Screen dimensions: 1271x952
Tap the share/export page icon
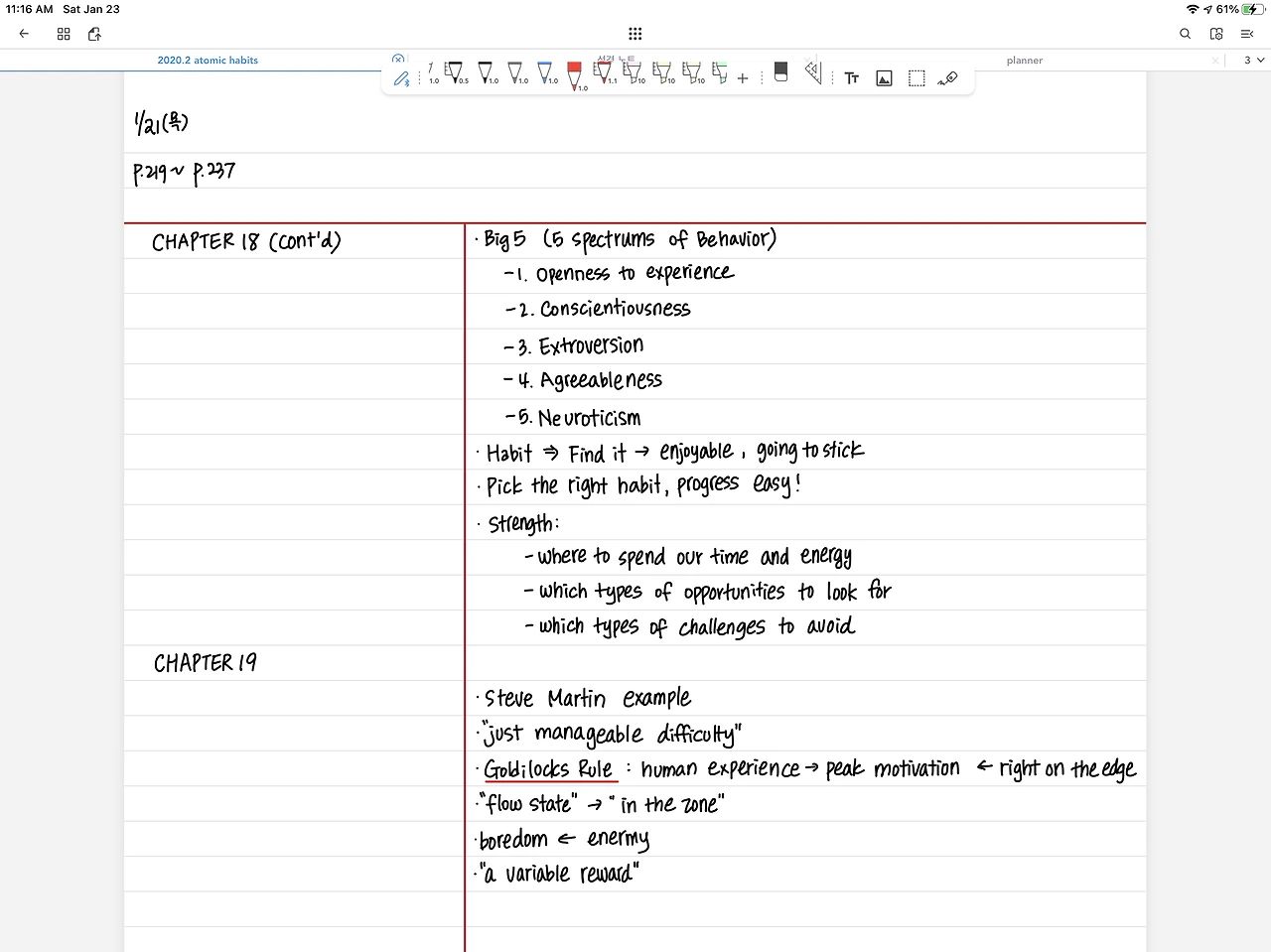coord(94,34)
